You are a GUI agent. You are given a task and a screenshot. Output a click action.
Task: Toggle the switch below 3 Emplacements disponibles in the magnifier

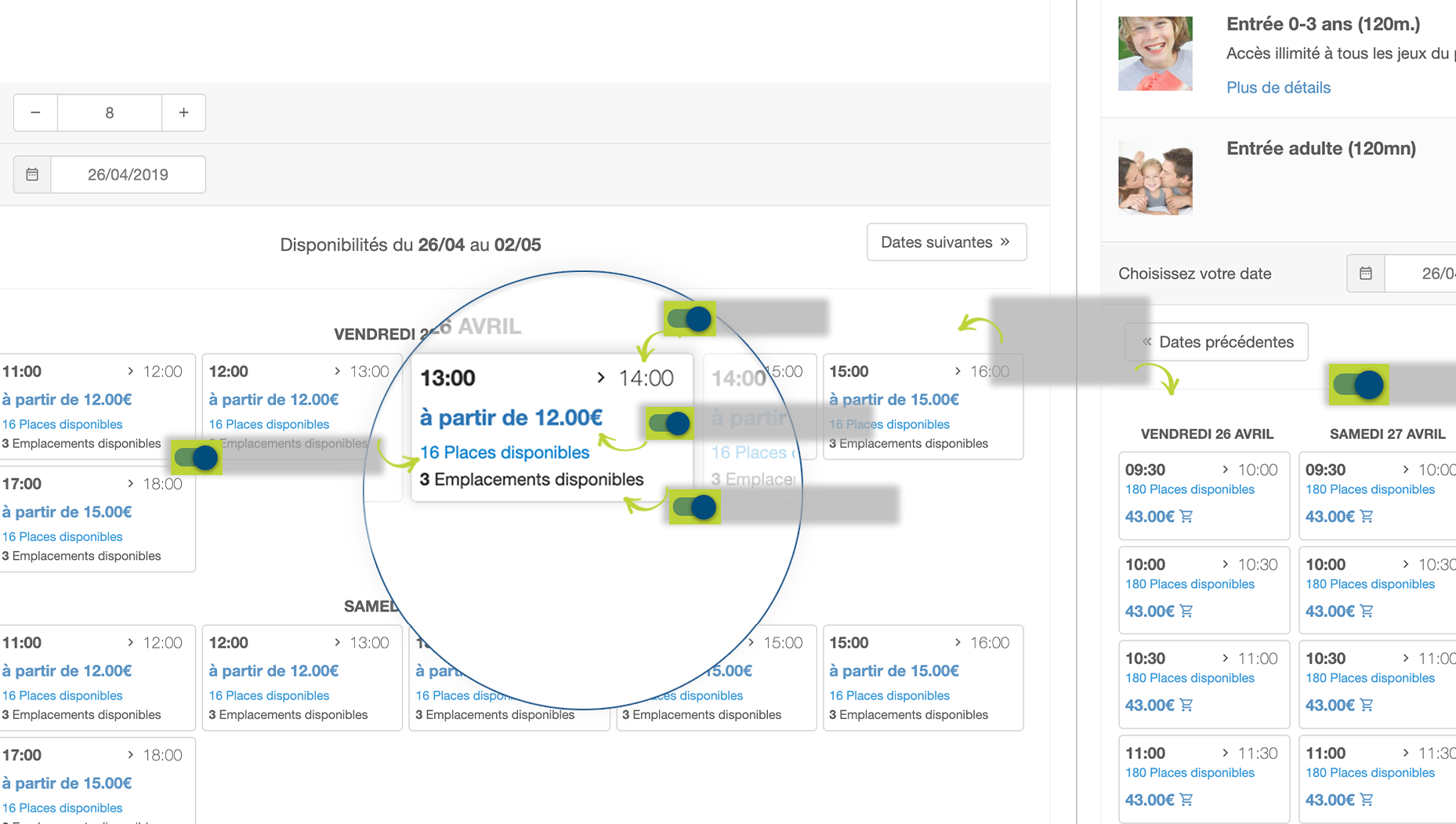coord(694,507)
